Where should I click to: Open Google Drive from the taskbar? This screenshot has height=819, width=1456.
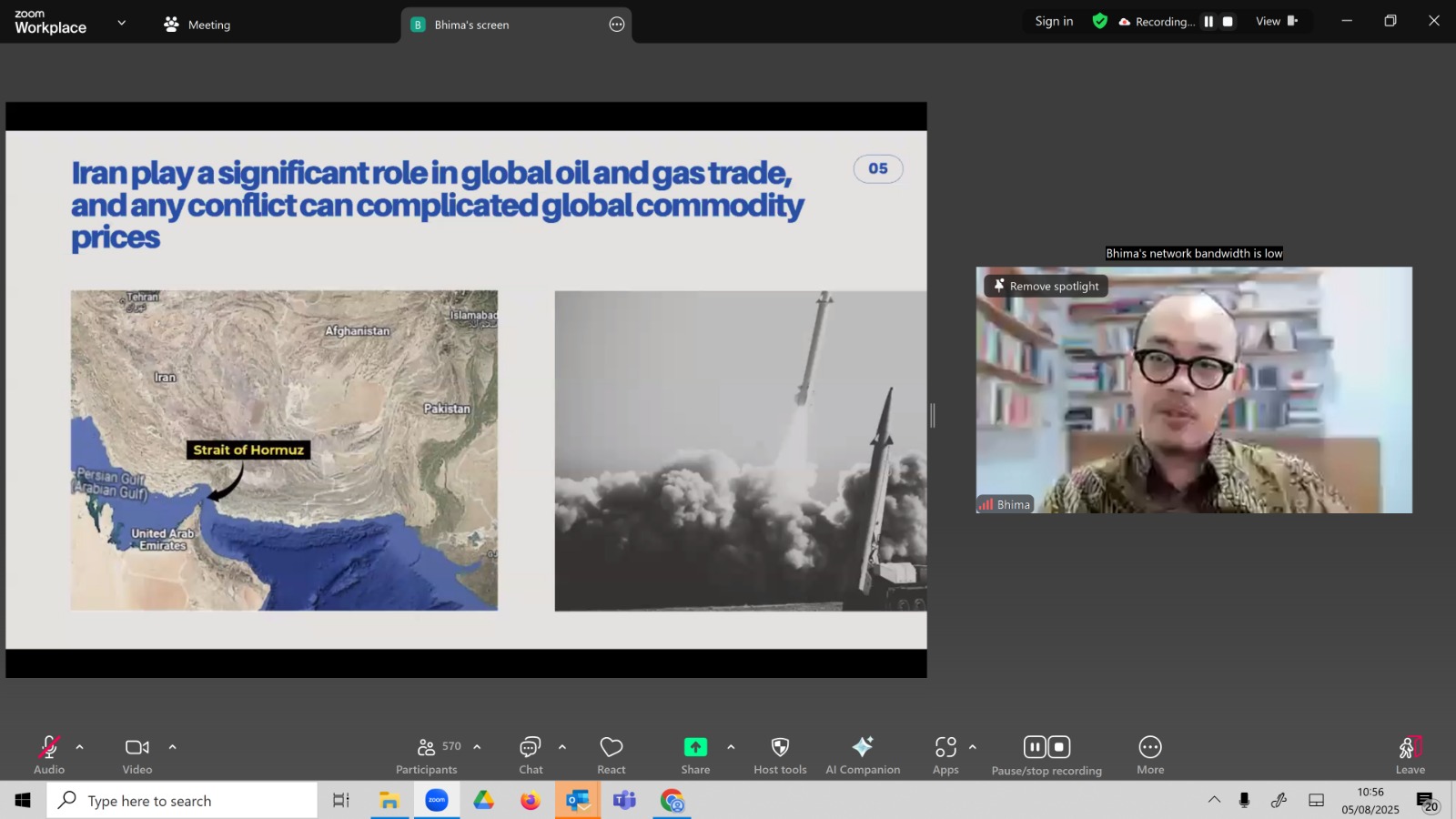pyautogui.click(x=483, y=801)
